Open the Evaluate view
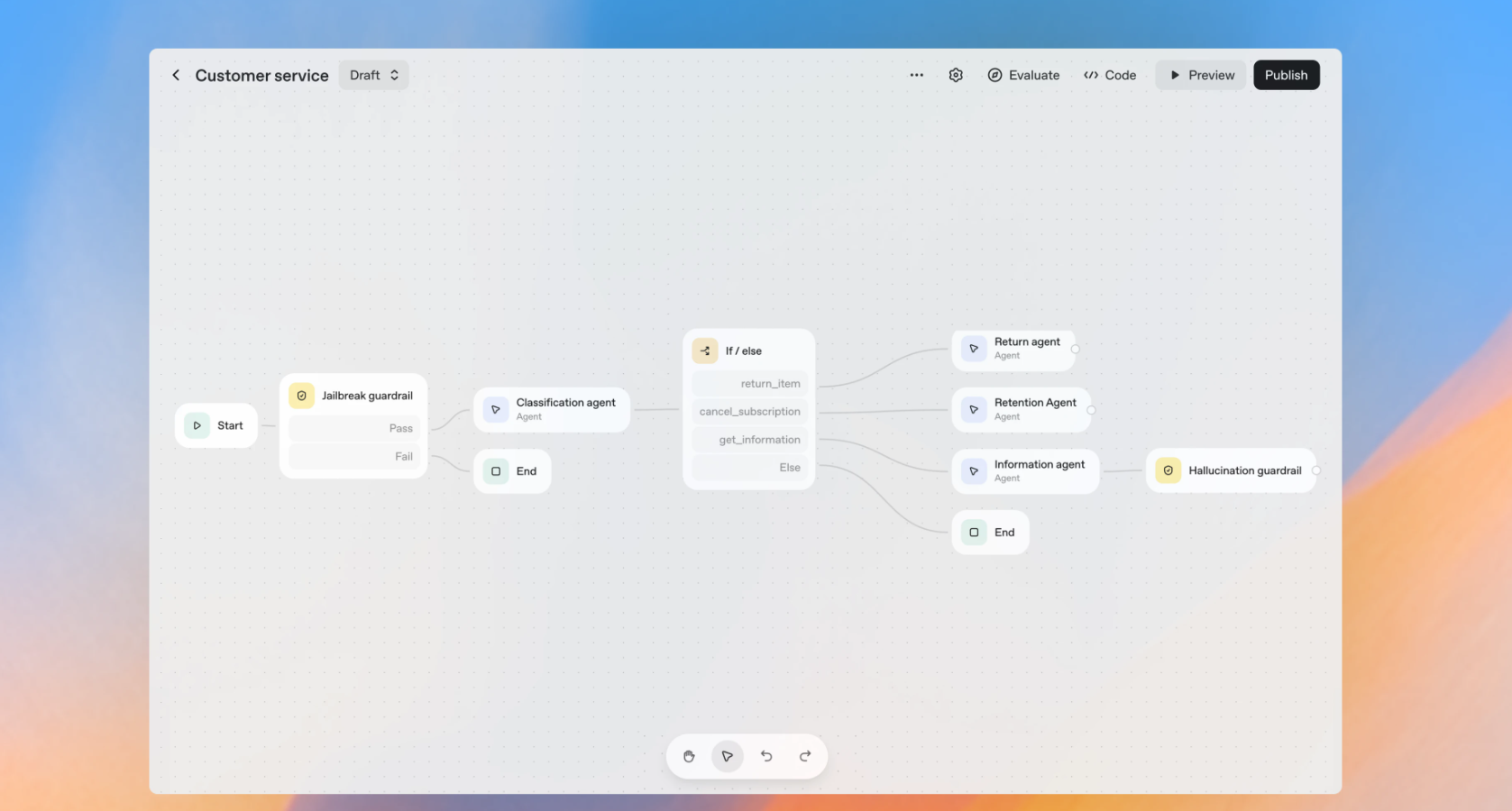 point(1023,75)
